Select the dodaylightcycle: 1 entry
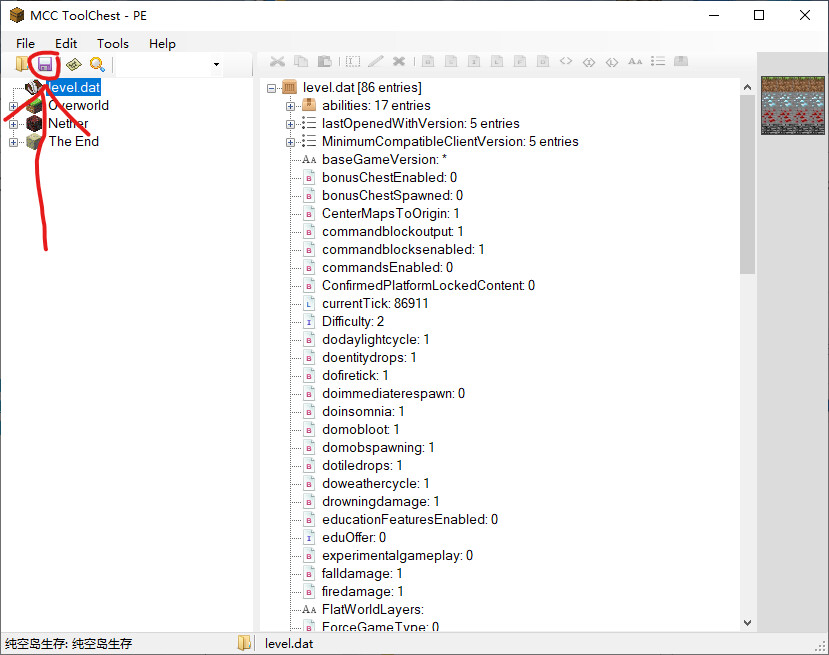The image size is (829, 655). click(376, 339)
